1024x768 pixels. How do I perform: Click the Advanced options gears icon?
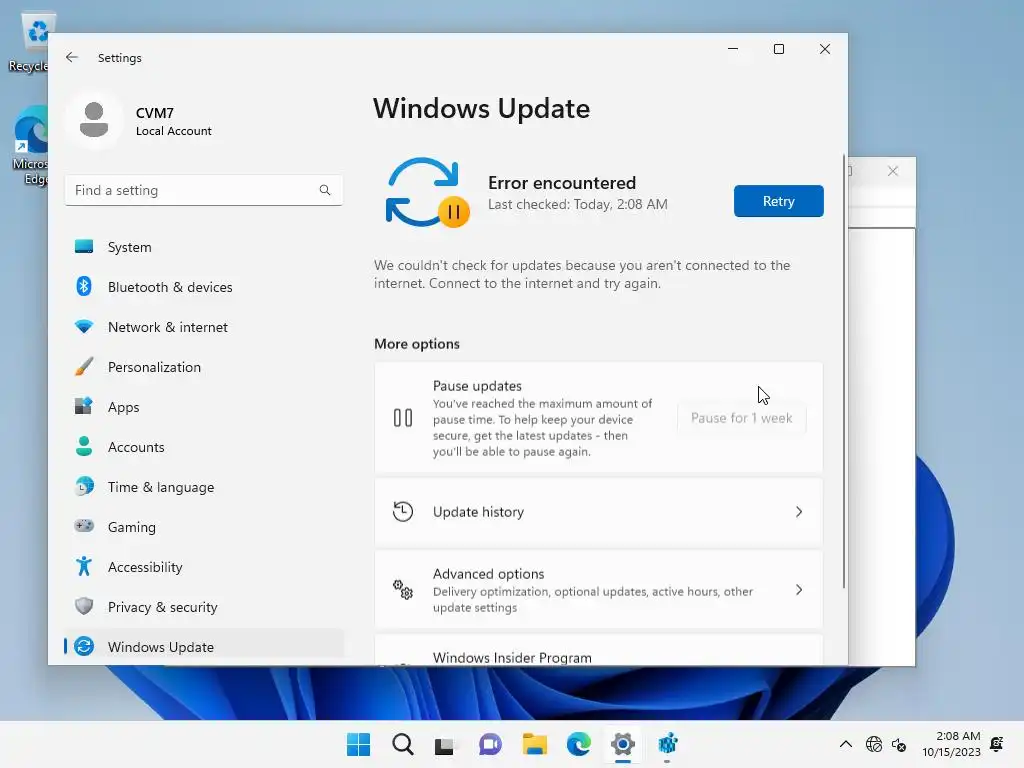tap(403, 590)
